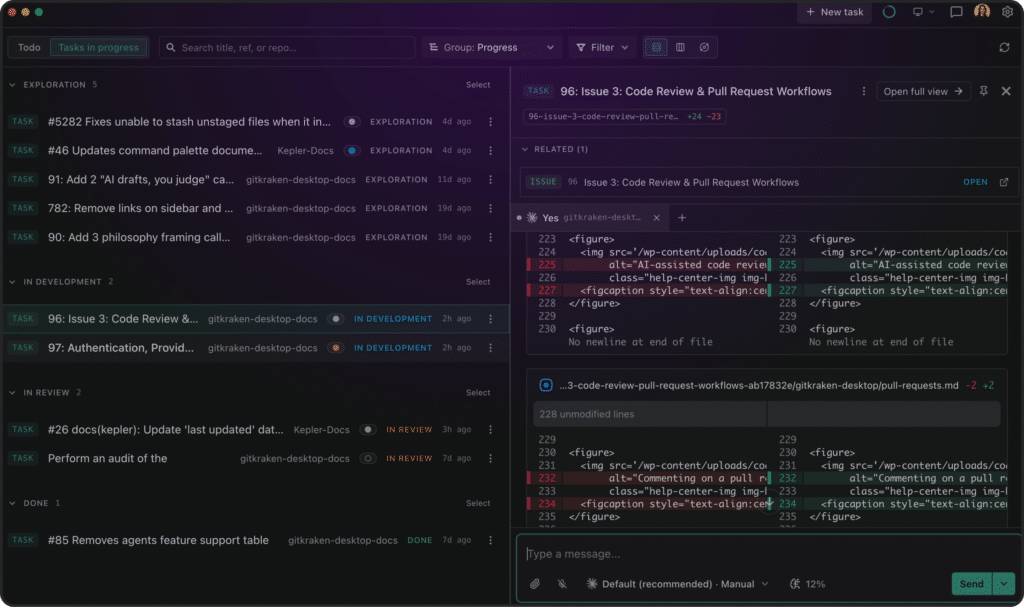Open kebab menu for task #46
1024x607 pixels.
pos(490,150)
